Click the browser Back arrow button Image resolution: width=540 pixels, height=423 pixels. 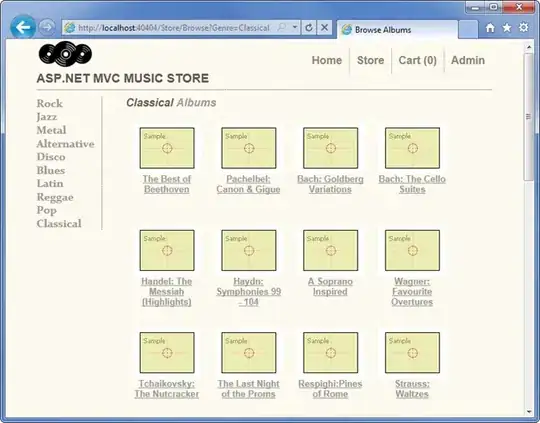23,27
